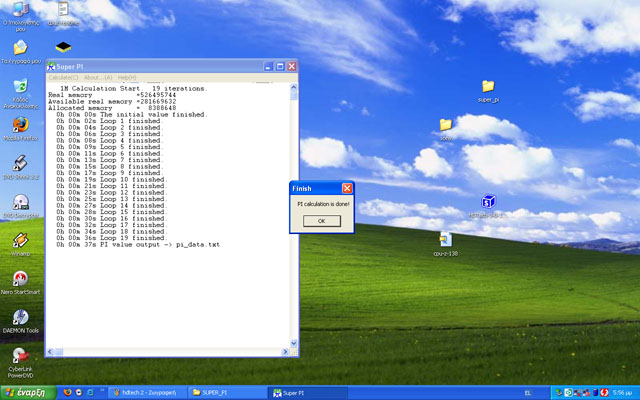Click the vertical scrollbar down arrow in Super PI
The image size is (640, 400).
[294, 343]
